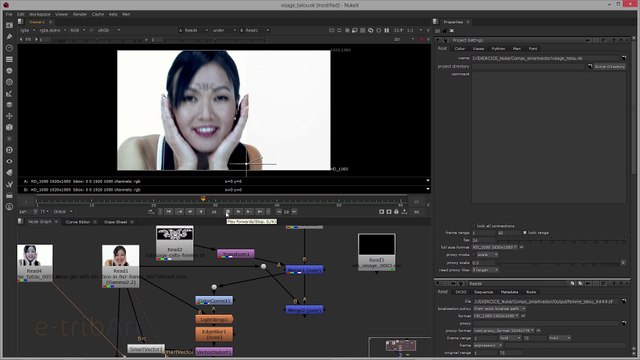Open the Sequence tab of Read node properties

click(x=484, y=292)
